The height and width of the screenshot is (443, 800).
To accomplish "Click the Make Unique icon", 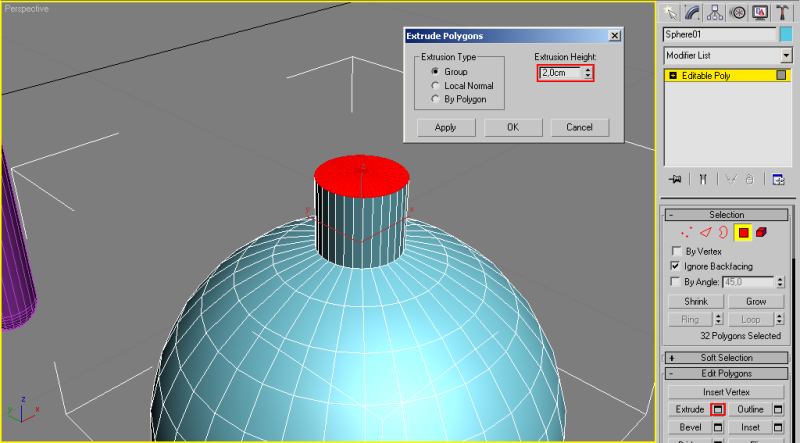I will coord(731,179).
